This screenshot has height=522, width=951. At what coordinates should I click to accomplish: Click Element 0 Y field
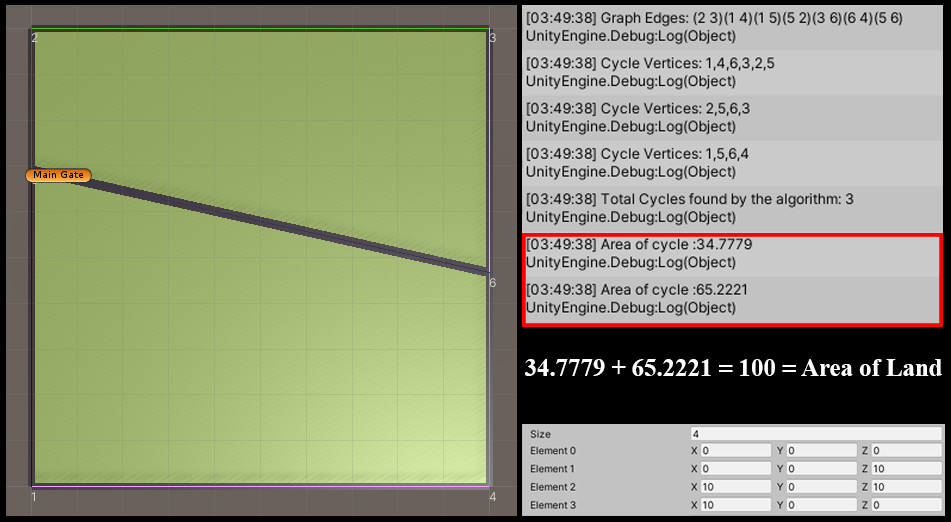tap(821, 450)
